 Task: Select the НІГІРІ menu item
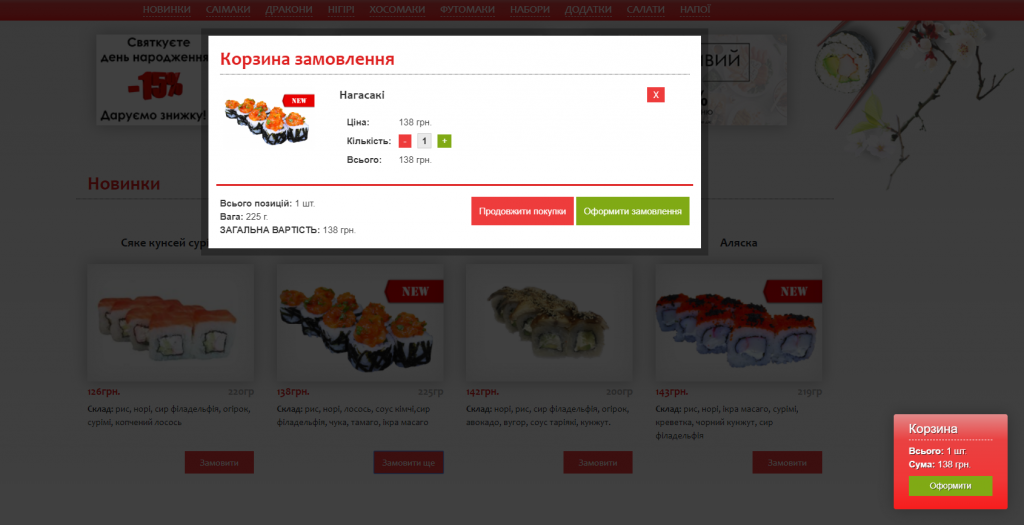(341, 10)
